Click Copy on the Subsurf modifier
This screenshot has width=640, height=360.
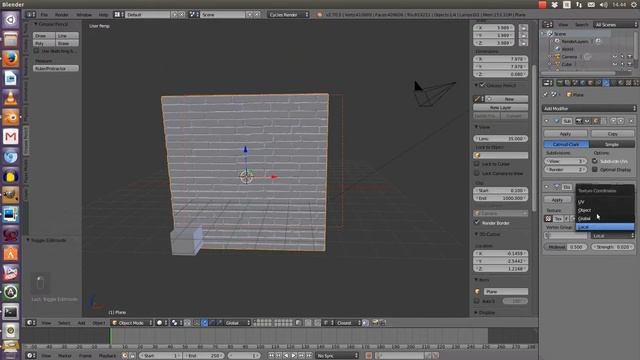pyautogui.click(x=612, y=133)
